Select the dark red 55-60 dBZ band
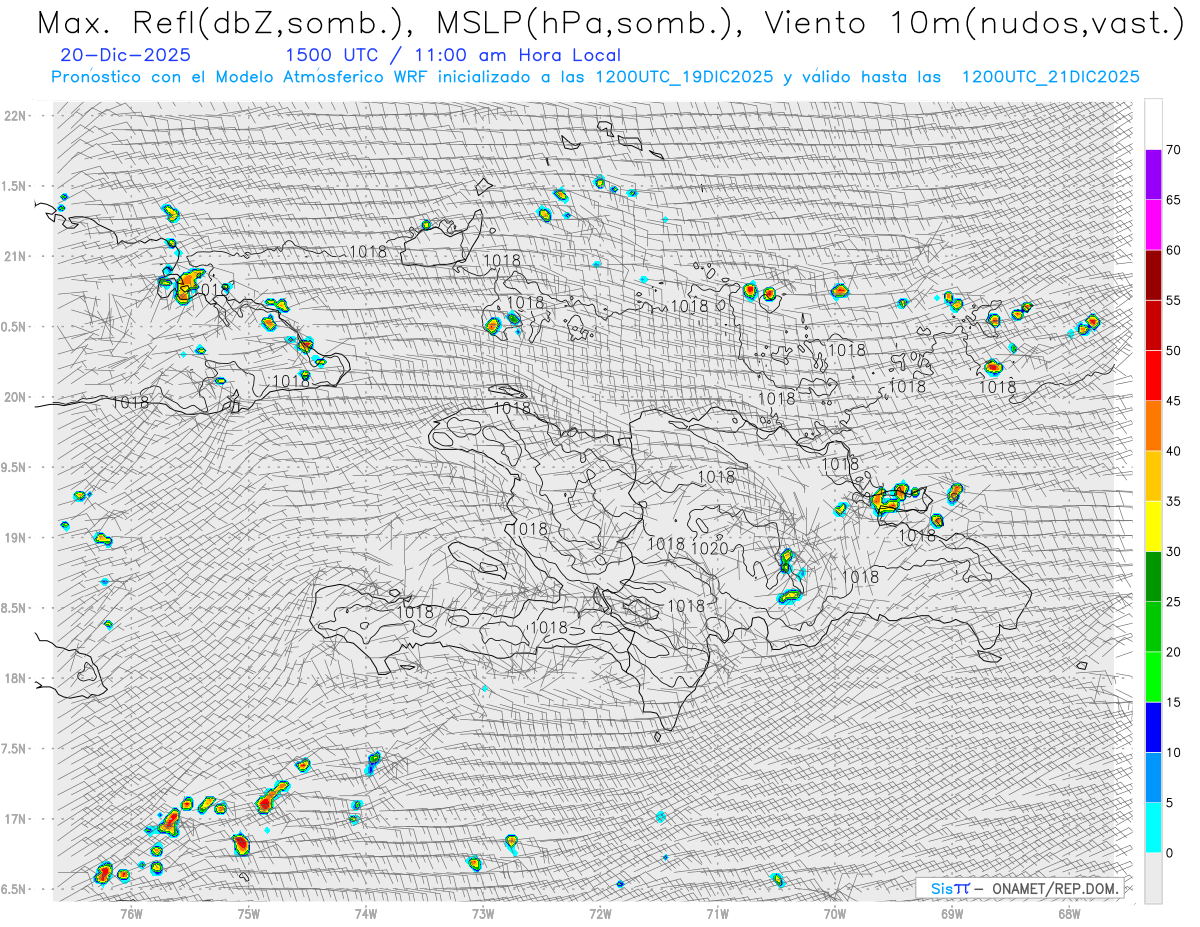Screen dimensions: 1200x927 pyautogui.click(x=1153, y=275)
